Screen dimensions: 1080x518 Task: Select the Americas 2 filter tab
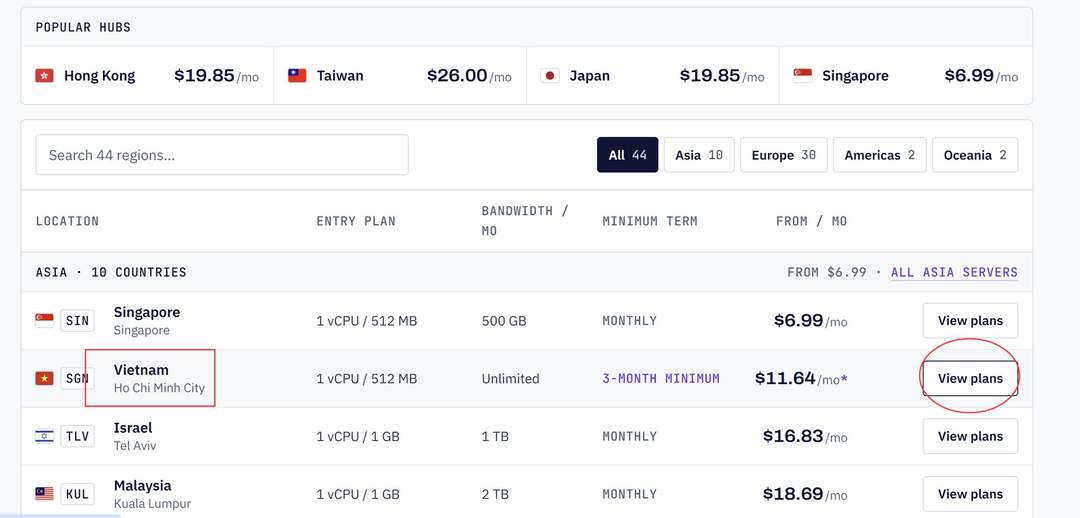[x=880, y=155]
